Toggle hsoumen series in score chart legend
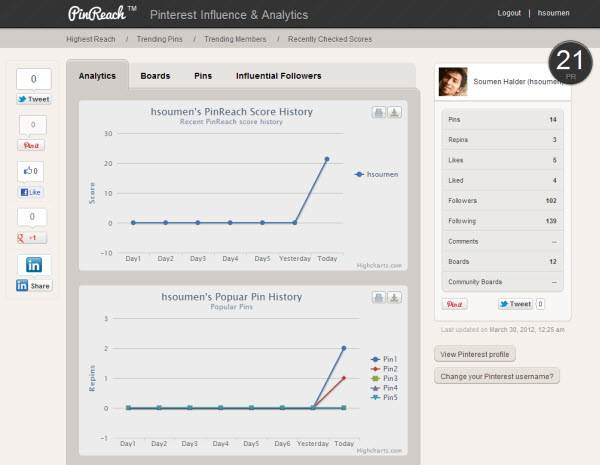Image resolution: width=600 pixels, height=465 pixels. [x=377, y=175]
